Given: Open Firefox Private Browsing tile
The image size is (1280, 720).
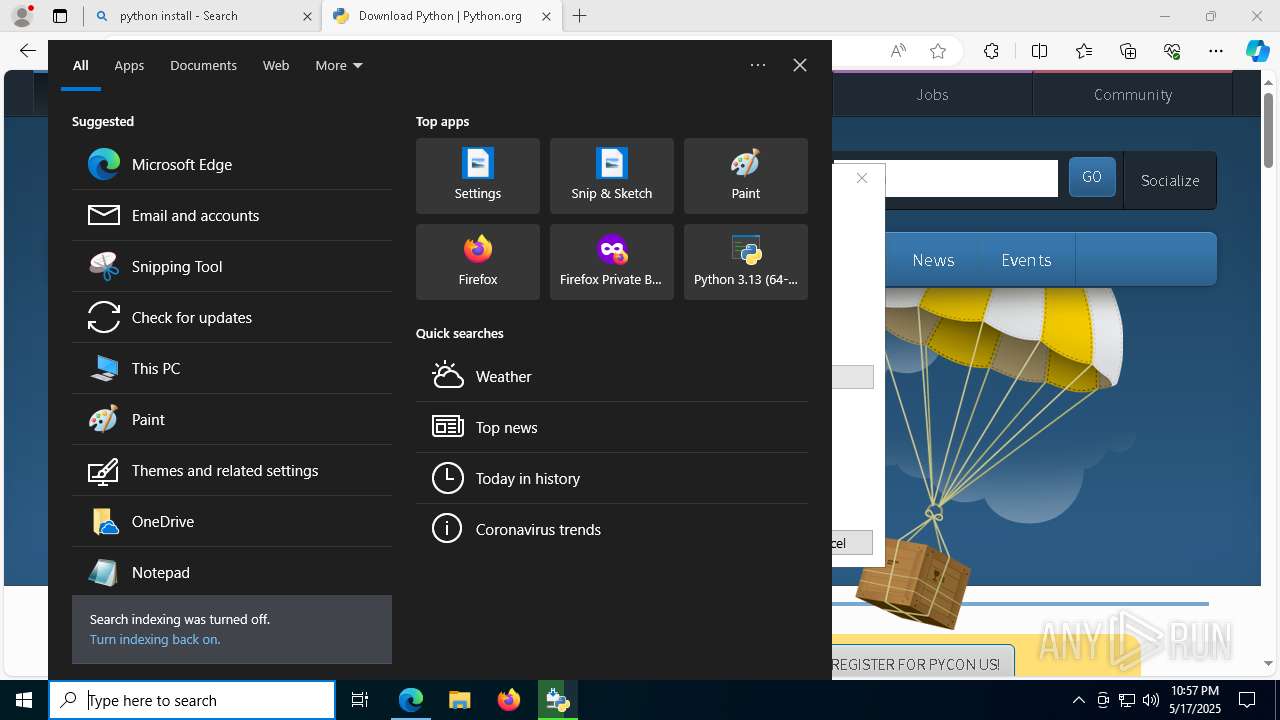Looking at the screenshot, I should (x=612, y=262).
